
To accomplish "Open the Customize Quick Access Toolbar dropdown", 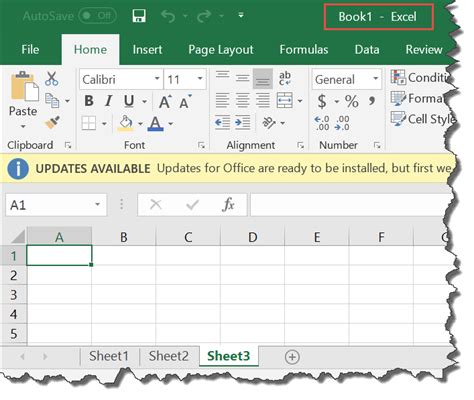I will click(241, 15).
